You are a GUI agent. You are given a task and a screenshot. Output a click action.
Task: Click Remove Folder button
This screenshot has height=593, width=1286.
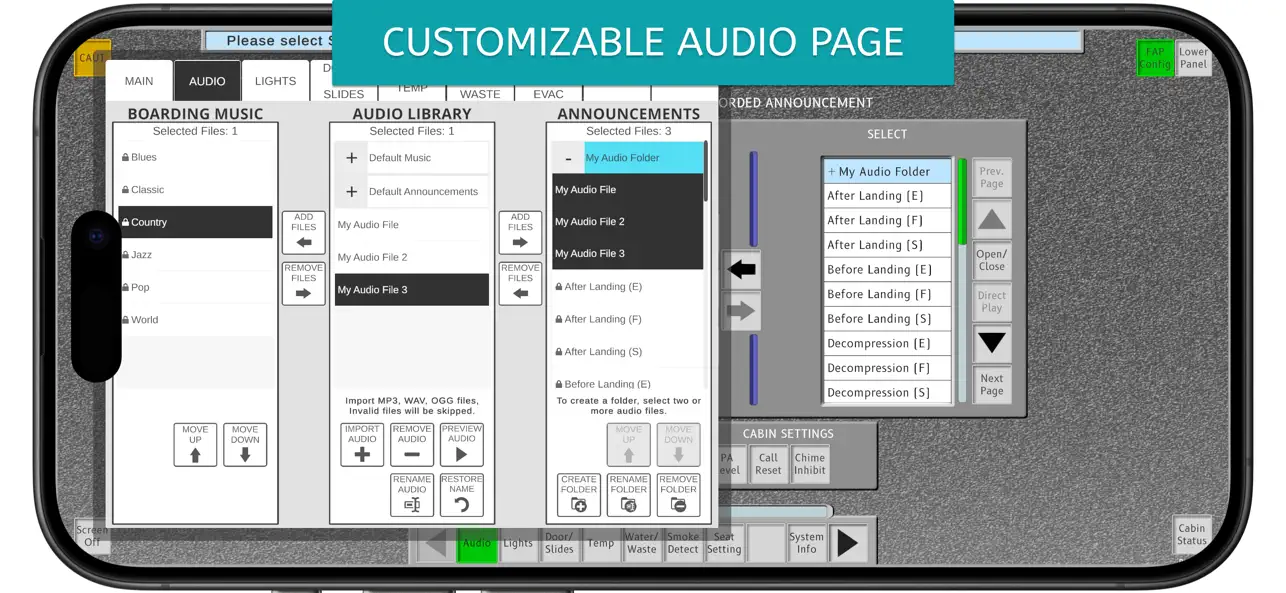(679, 495)
